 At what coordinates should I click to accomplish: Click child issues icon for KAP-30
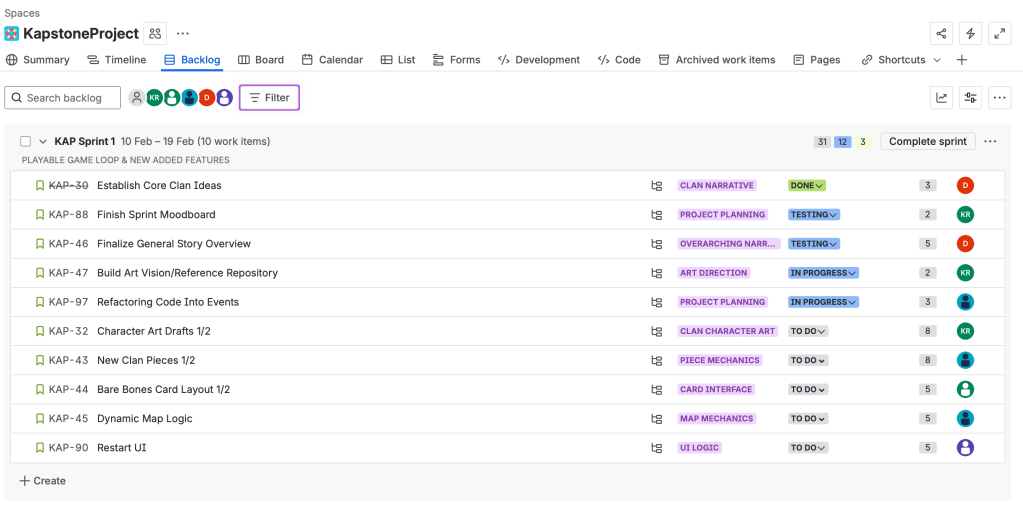pyautogui.click(x=657, y=186)
